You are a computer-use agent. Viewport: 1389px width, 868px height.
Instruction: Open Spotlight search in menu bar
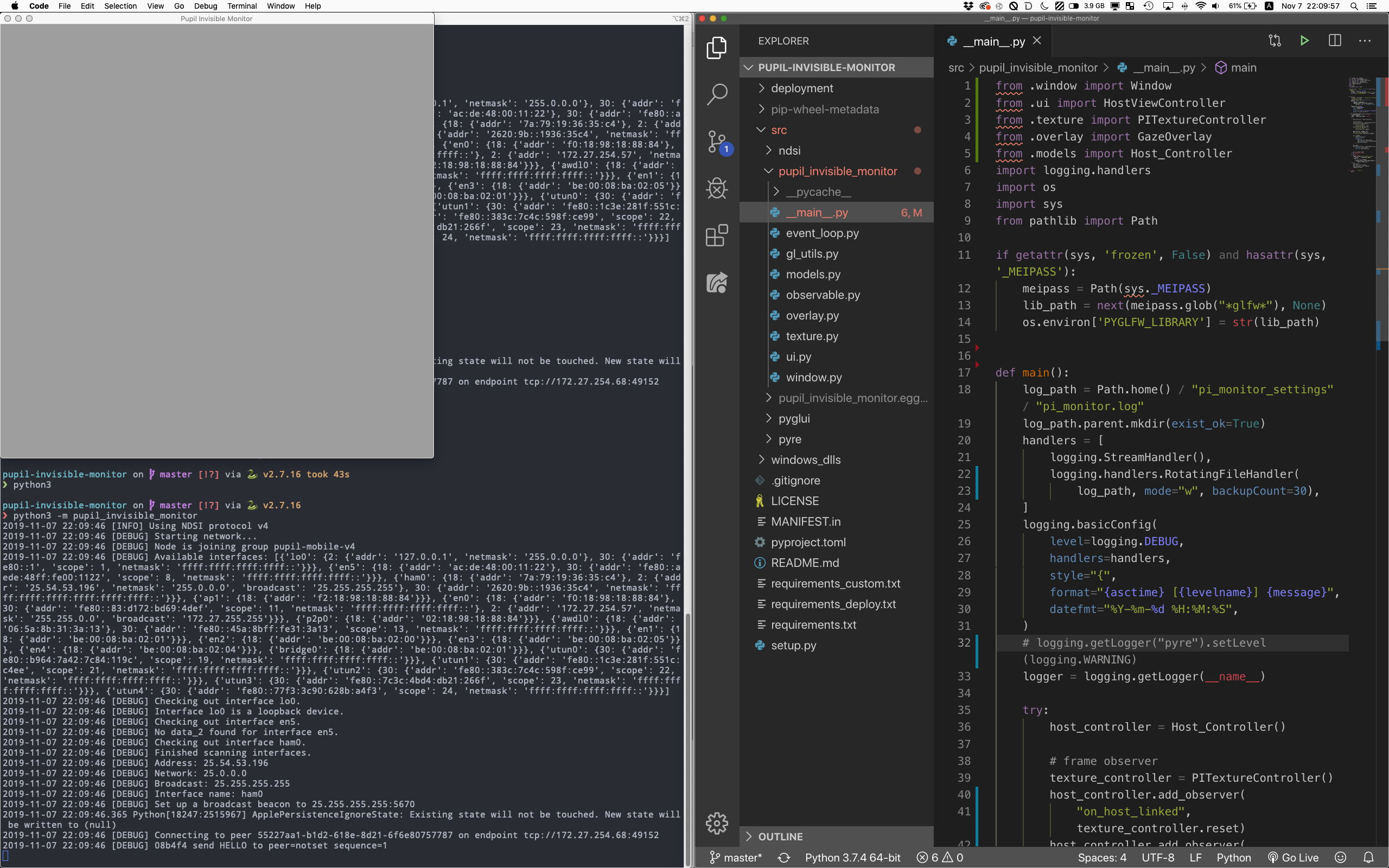[1354, 6]
